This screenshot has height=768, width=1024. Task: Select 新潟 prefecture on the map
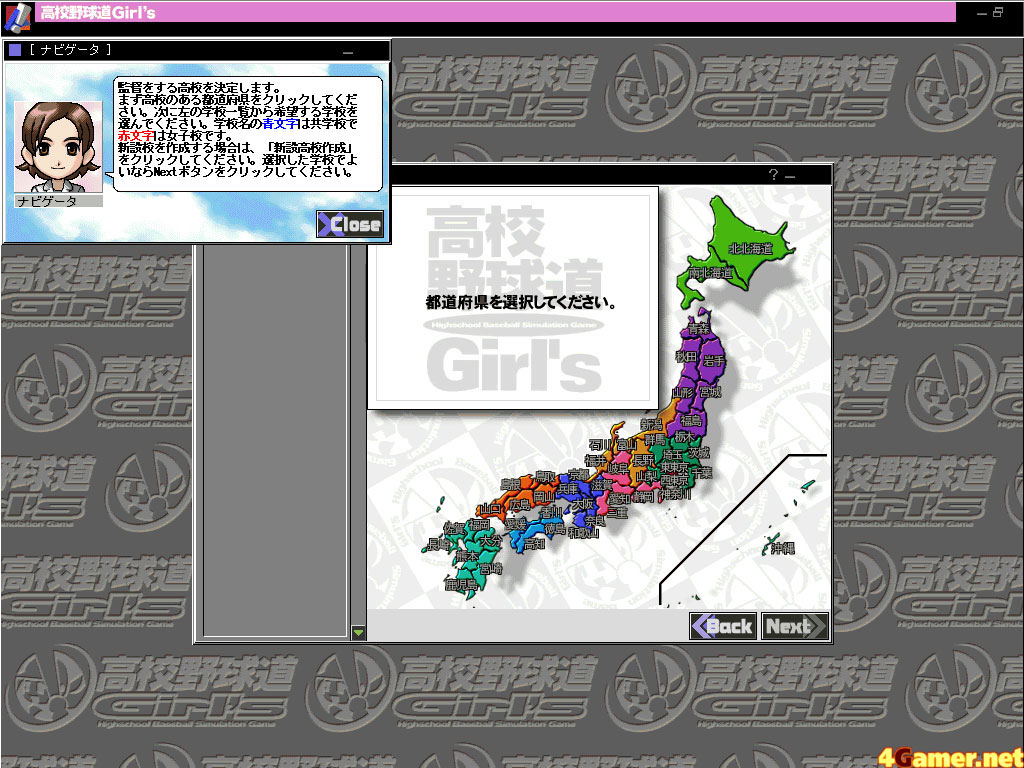(x=651, y=424)
